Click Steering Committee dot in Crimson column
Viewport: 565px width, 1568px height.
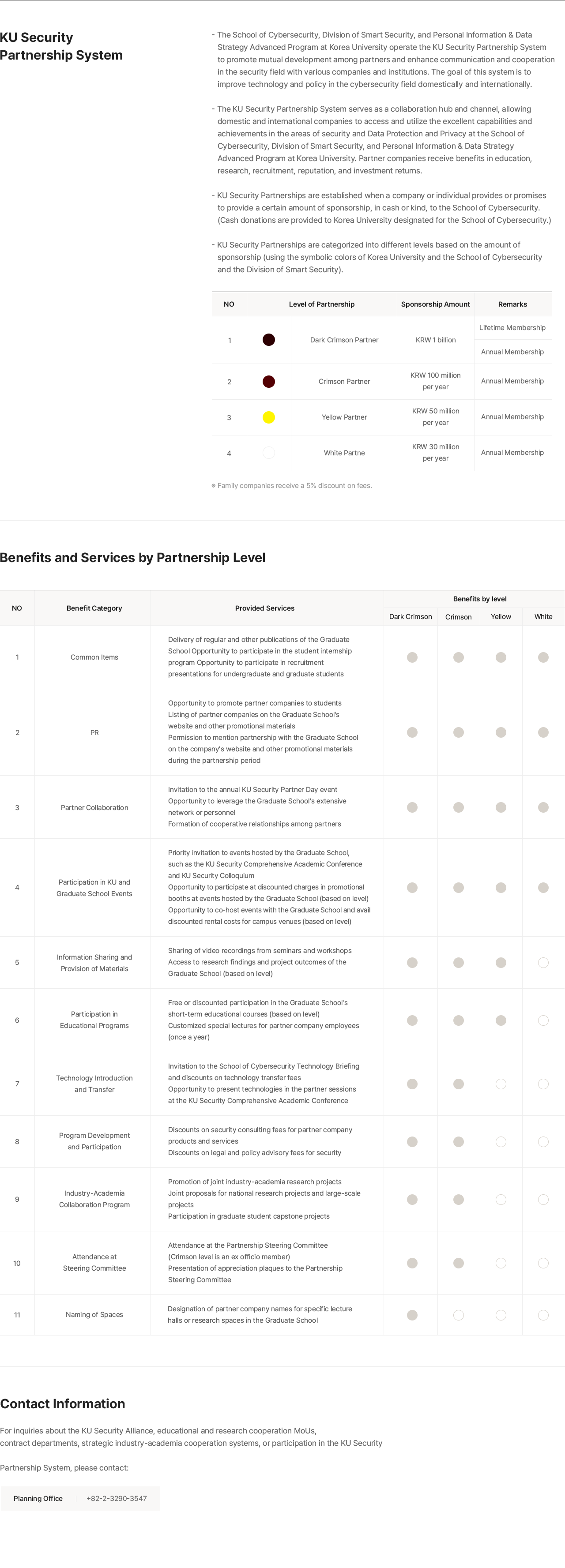coord(459,1263)
